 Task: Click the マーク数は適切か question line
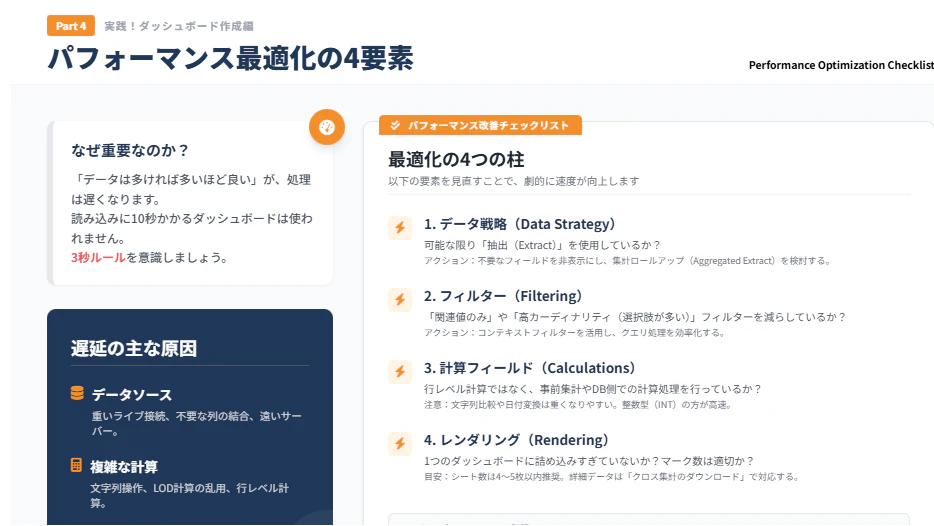tap(589, 461)
